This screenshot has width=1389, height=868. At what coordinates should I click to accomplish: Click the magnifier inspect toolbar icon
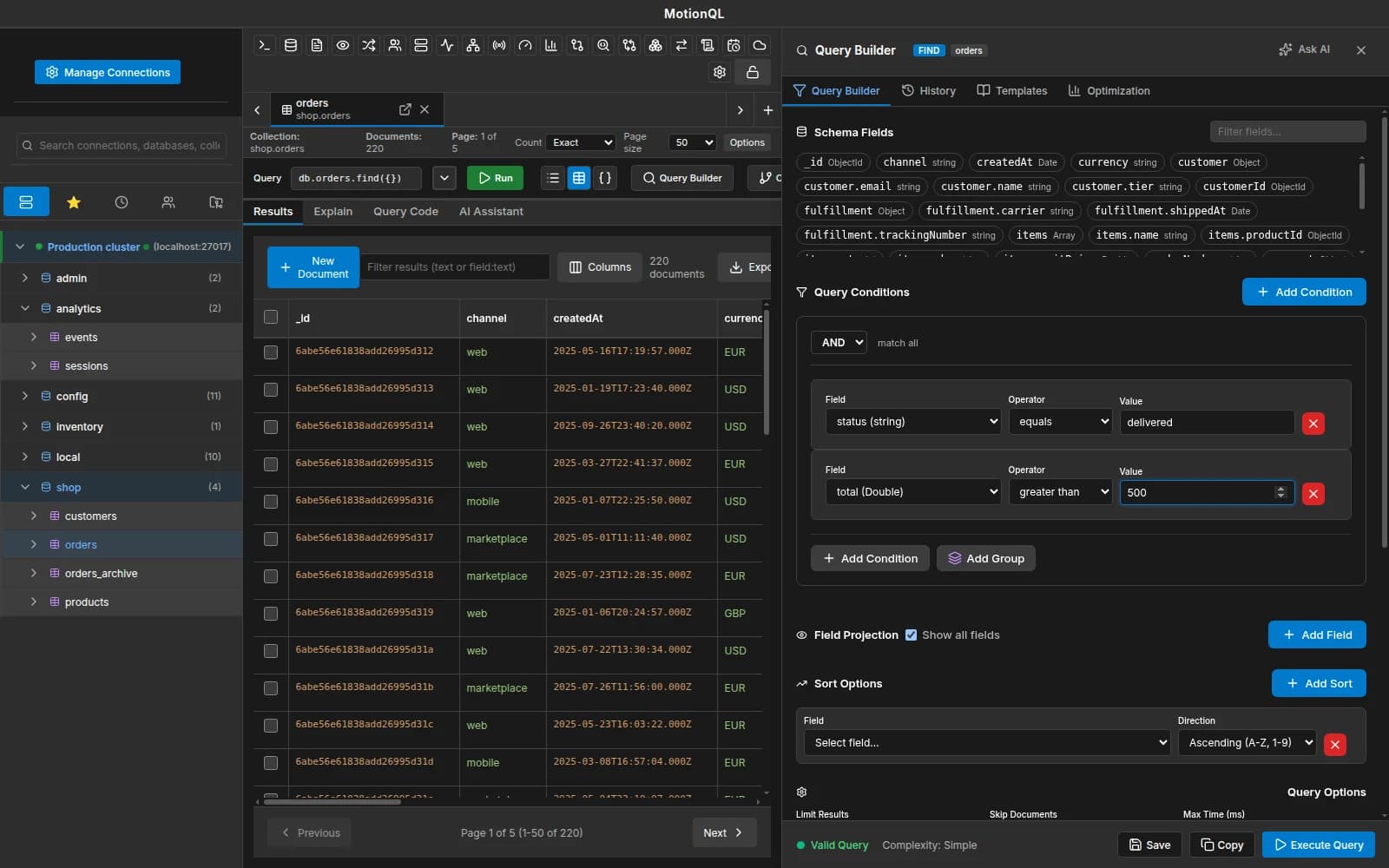point(603,45)
